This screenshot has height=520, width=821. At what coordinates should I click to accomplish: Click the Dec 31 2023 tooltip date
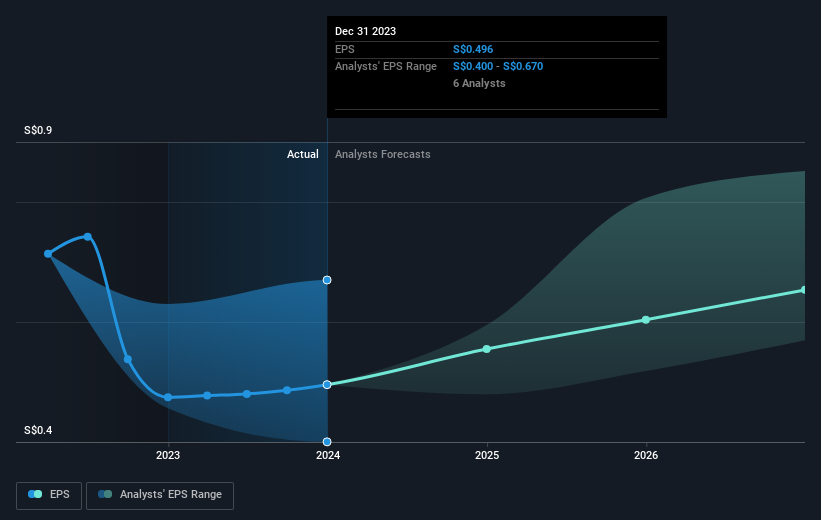coord(365,31)
